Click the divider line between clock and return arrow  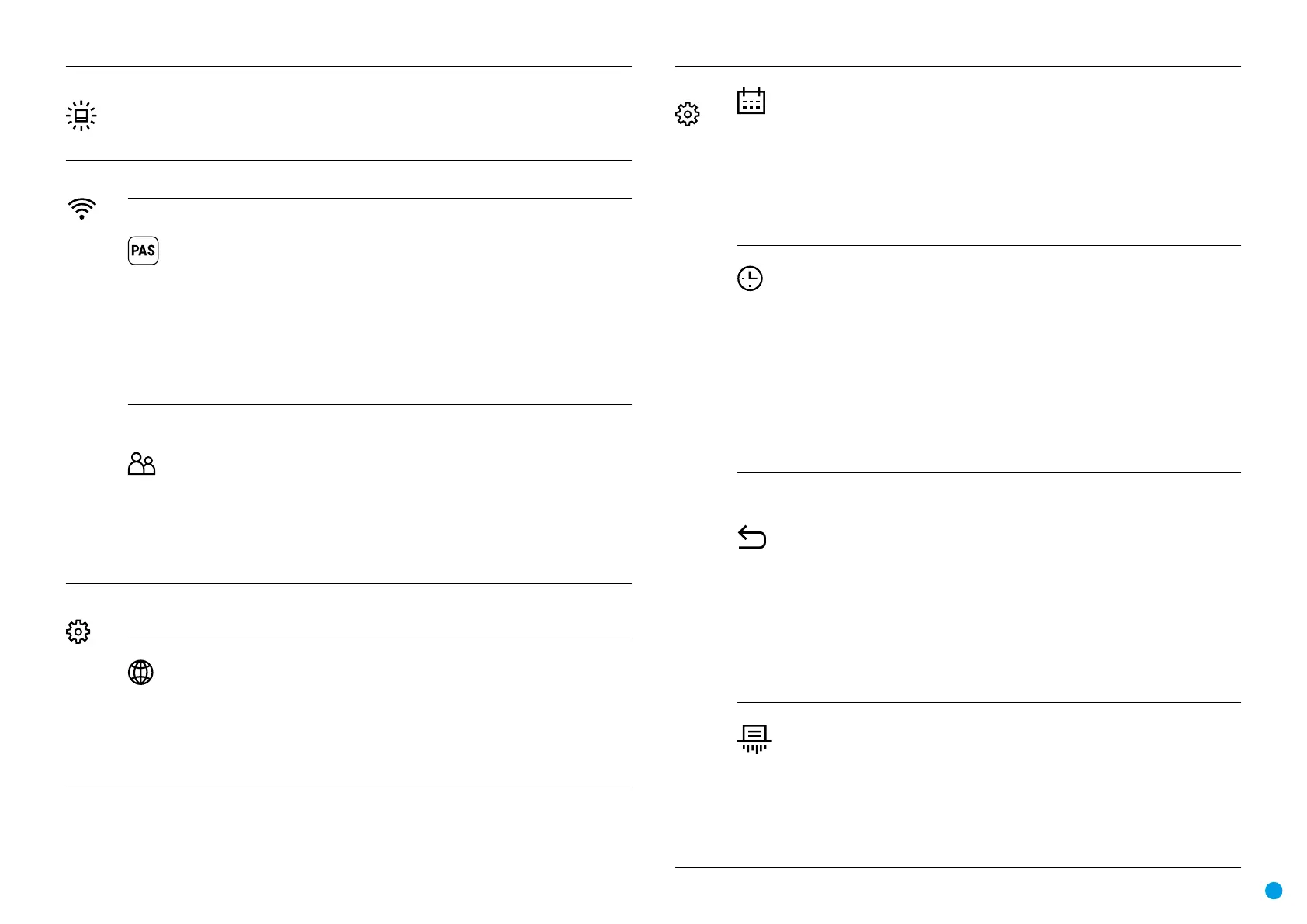point(989,472)
